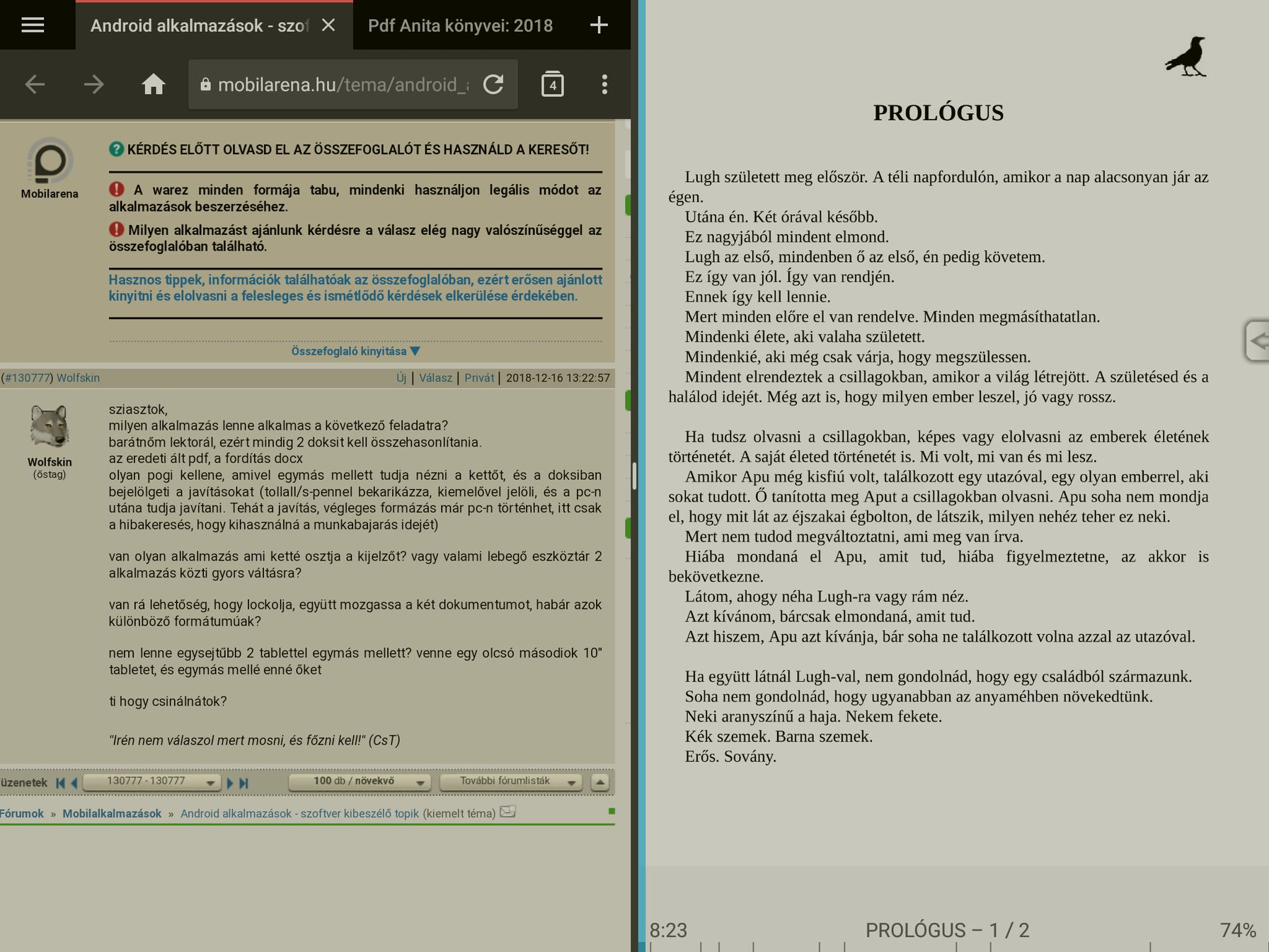Click the 'Új' new post link
The height and width of the screenshot is (952, 1269).
tap(401, 378)
